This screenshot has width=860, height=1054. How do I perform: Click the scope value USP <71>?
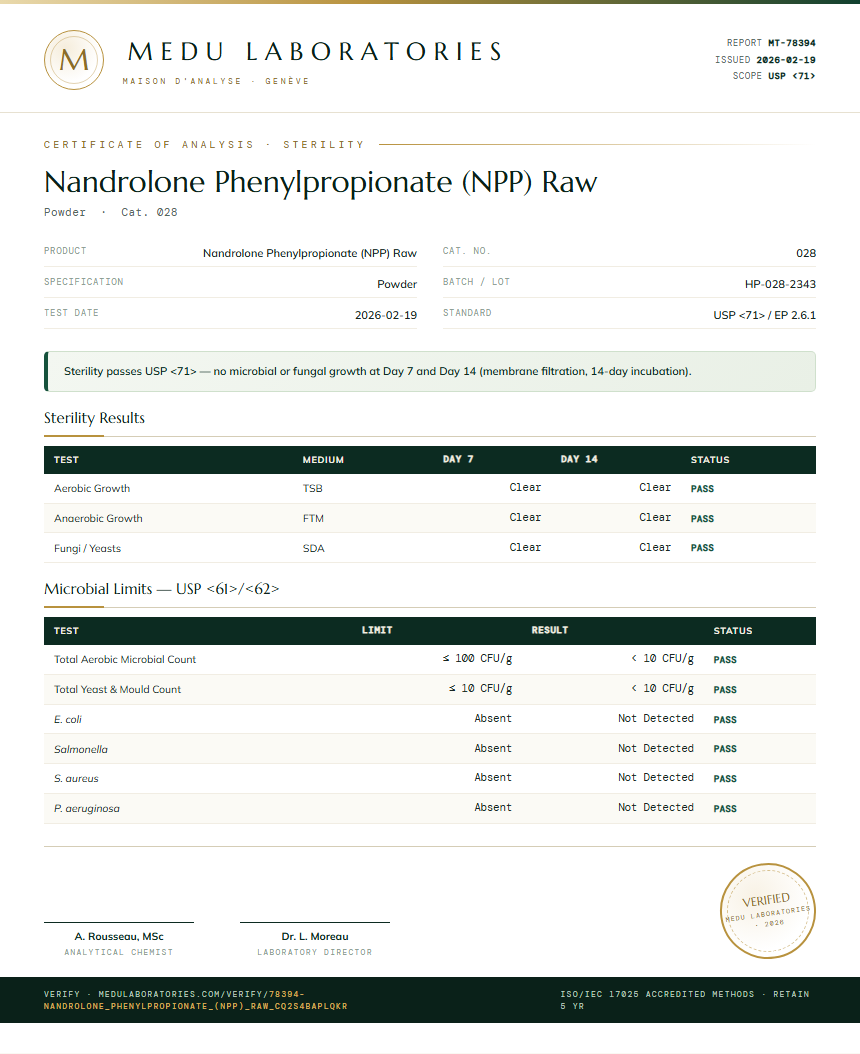(x=791, y=76)
